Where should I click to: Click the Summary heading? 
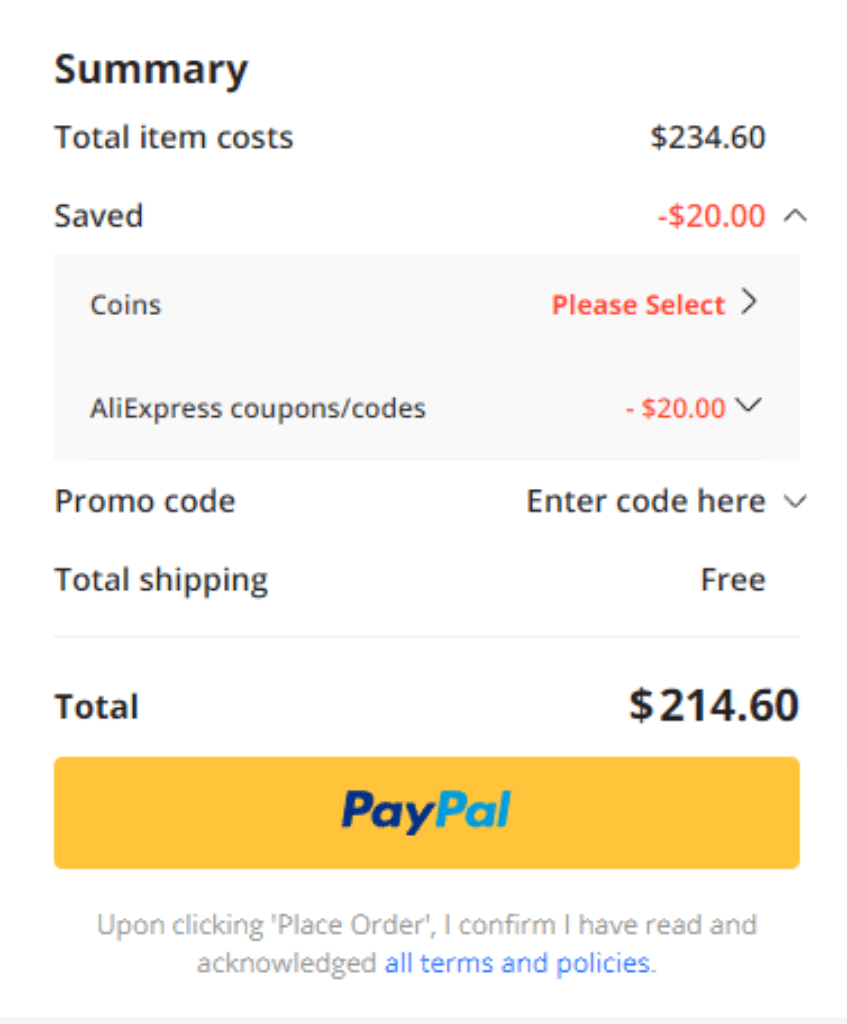click(152, 70)
